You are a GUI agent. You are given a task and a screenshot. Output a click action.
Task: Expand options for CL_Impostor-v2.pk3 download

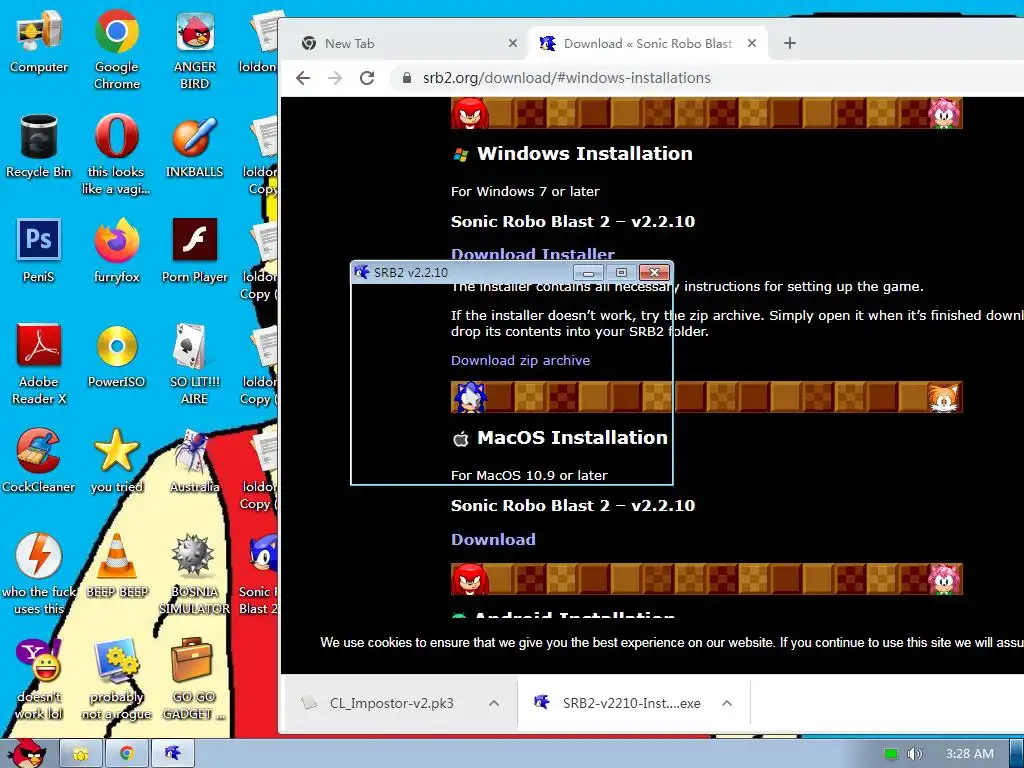494,703
